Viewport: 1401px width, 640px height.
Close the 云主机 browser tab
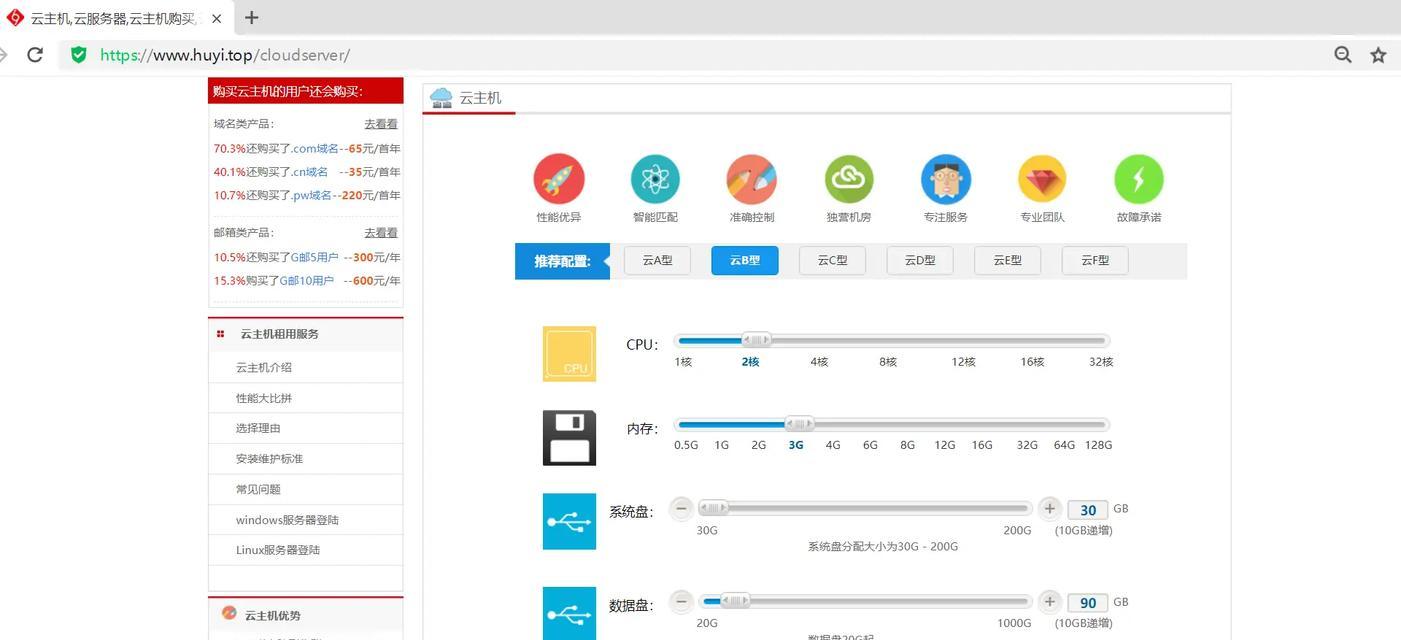(217, 18)
